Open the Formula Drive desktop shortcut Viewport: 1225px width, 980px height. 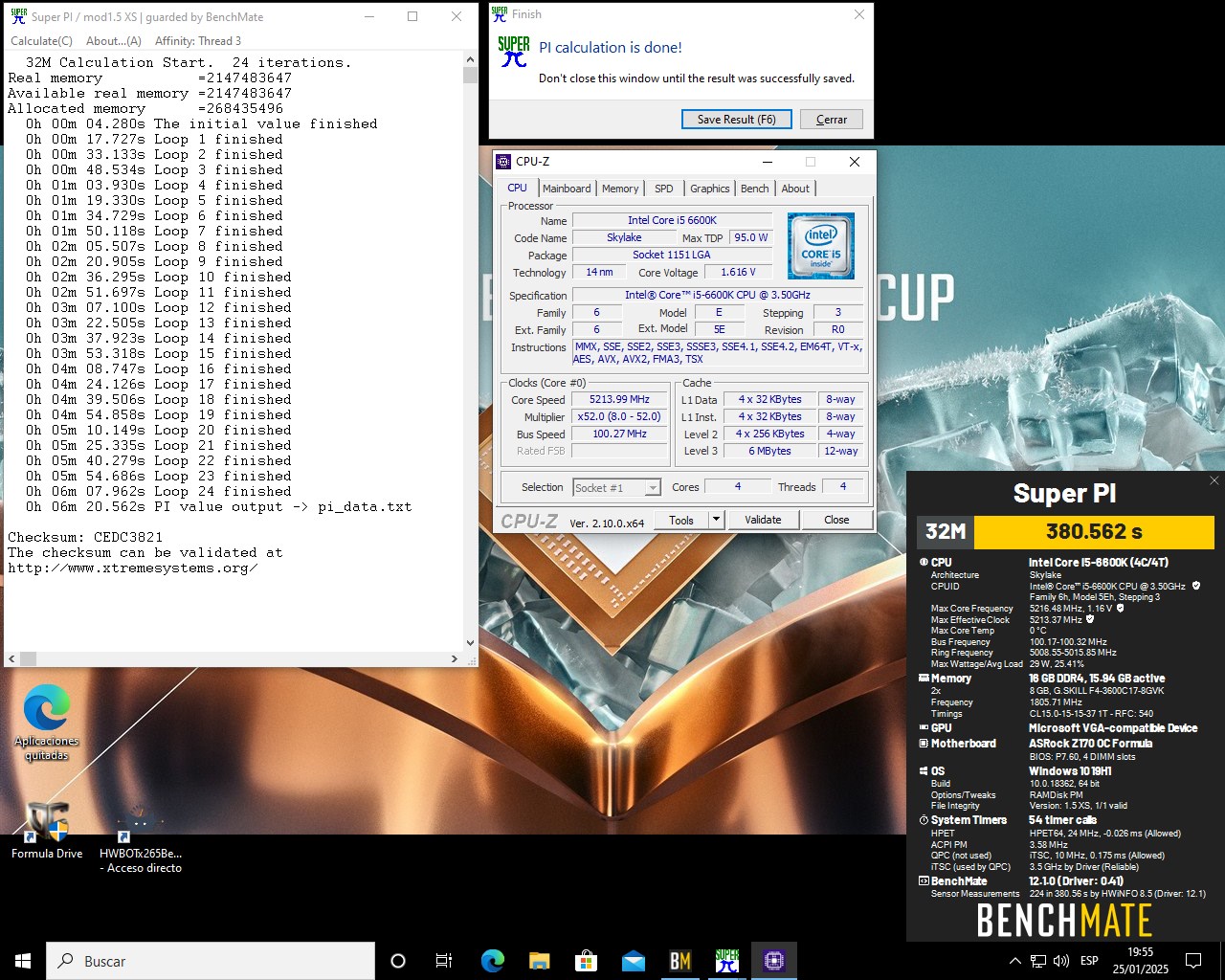pos(46,830)
